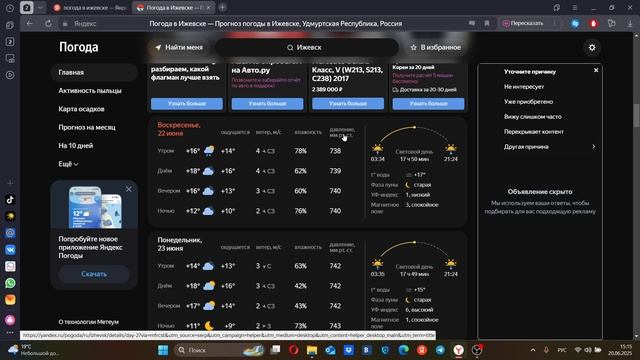Expand the Ещё menu in sidebar
This screenshot has width=640, height=360.
click(x=68, y=164)
